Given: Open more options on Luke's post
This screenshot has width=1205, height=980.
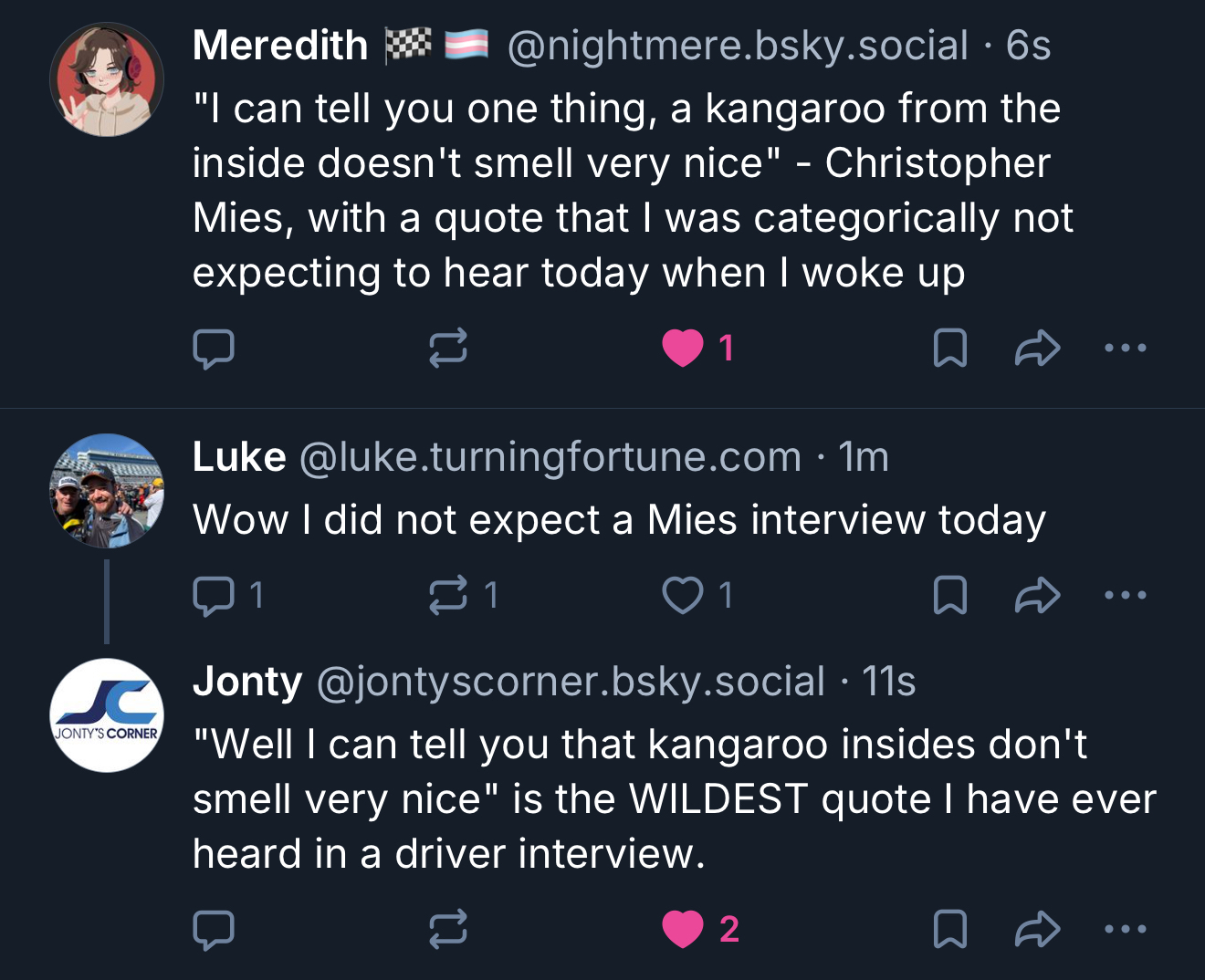Looking at the screenshot, I should click(1125, 596).
